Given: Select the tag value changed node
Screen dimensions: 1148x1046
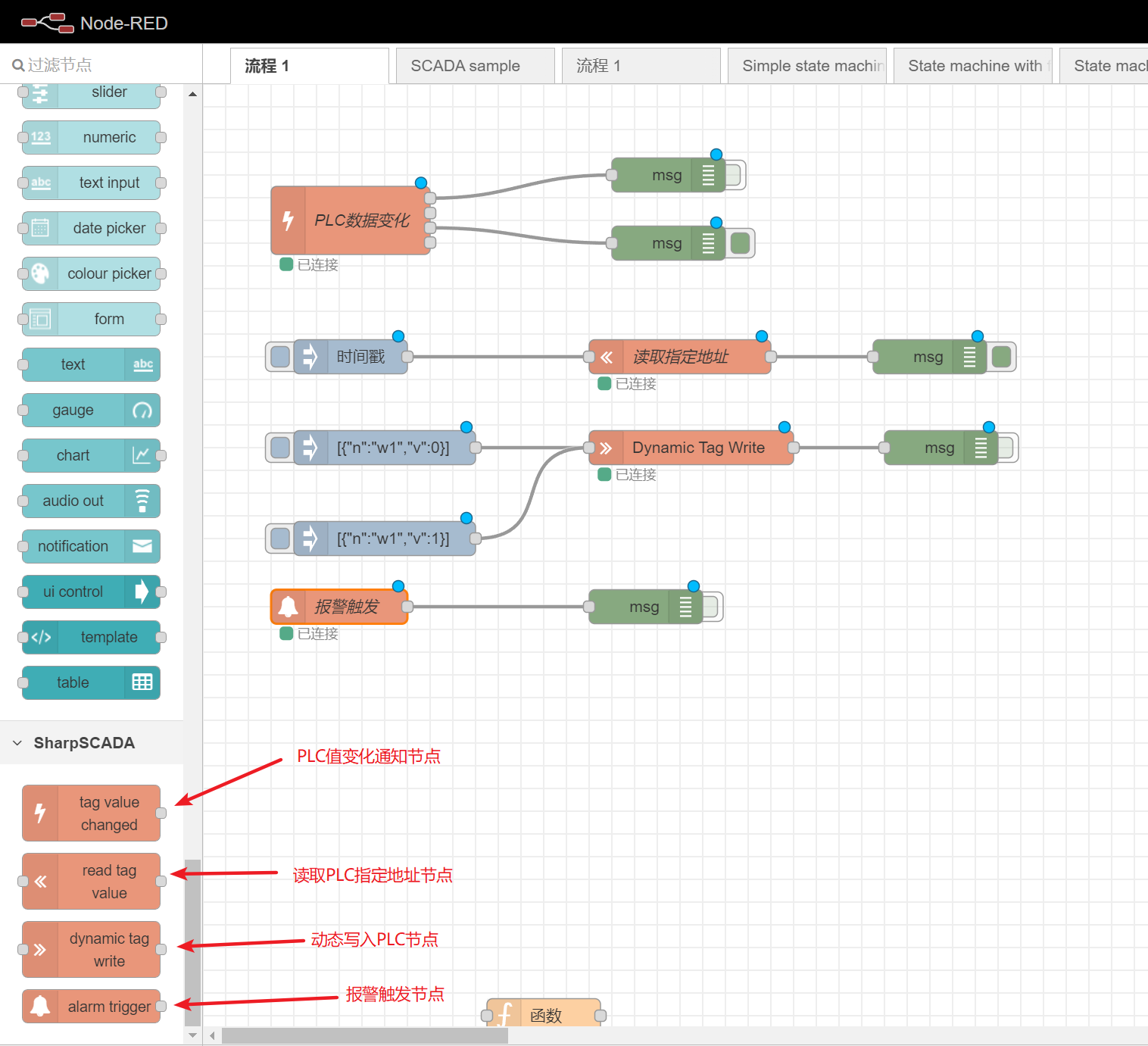Looking at the screenshot, I should coord(91,813).
